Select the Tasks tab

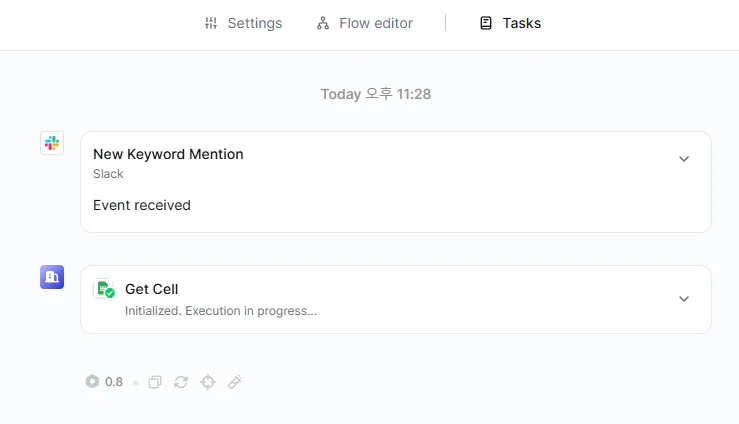click(x=510, y=23)
